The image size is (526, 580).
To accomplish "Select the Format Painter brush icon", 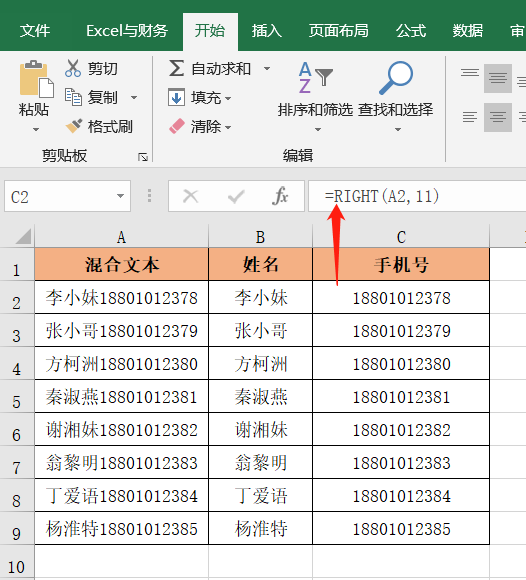I will pyautogui.click(x=74, y=126).
